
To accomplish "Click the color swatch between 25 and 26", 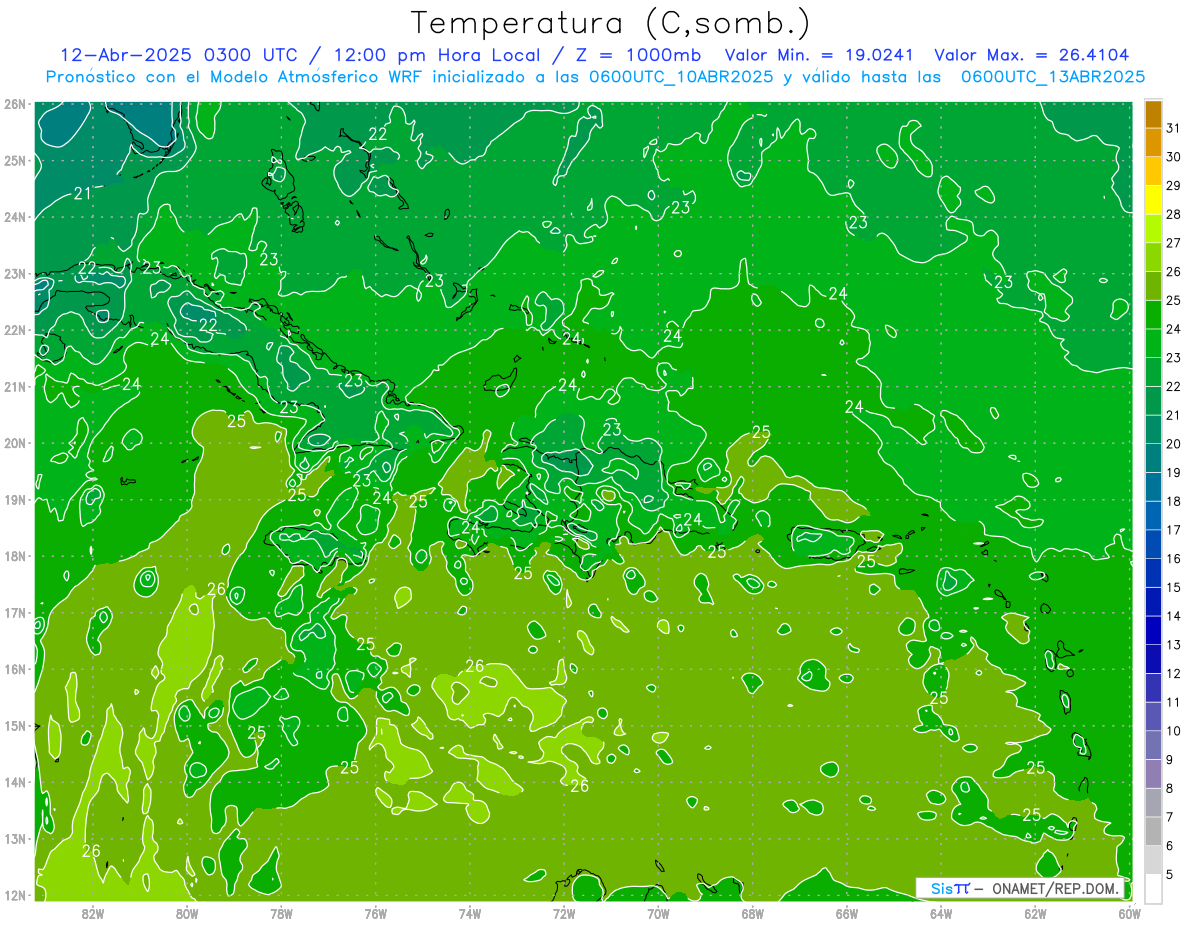I will coord(1153,285).
